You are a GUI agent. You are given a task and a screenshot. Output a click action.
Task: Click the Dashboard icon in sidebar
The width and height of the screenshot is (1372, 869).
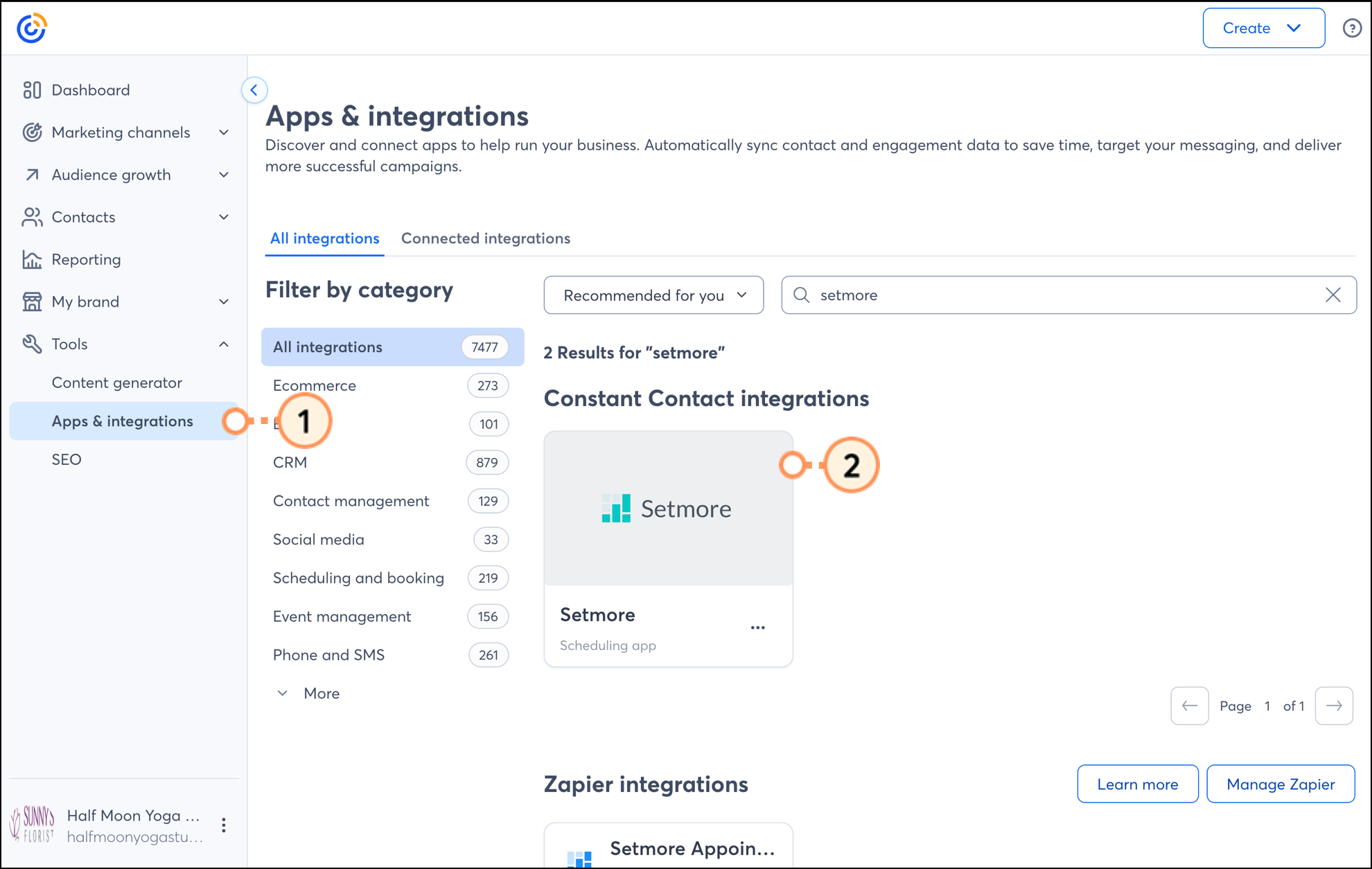coord(32,90)
